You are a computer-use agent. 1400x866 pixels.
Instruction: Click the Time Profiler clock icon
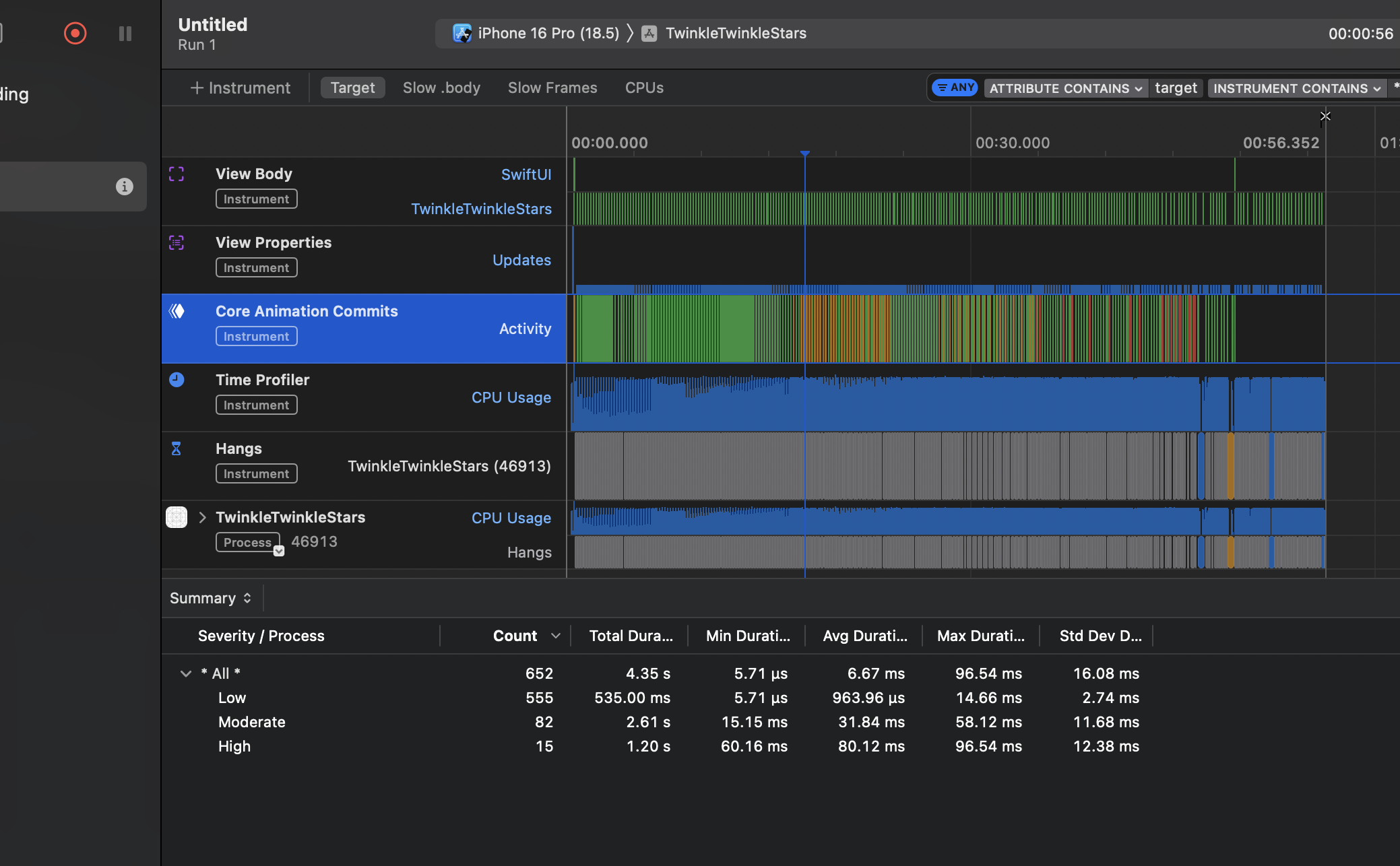tap(177, 380)
